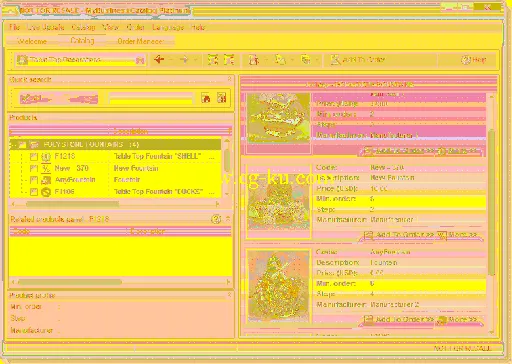Click More link for New Fountain card
This screenshot has height=364, width=512.
(457, 235)
